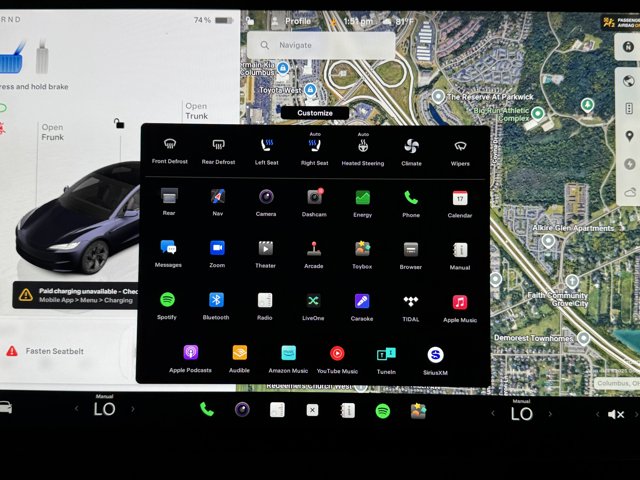This screenshot has height=480, width=640.
Task: Open car controls from bottom-left car icon
Action: [6, 407]
